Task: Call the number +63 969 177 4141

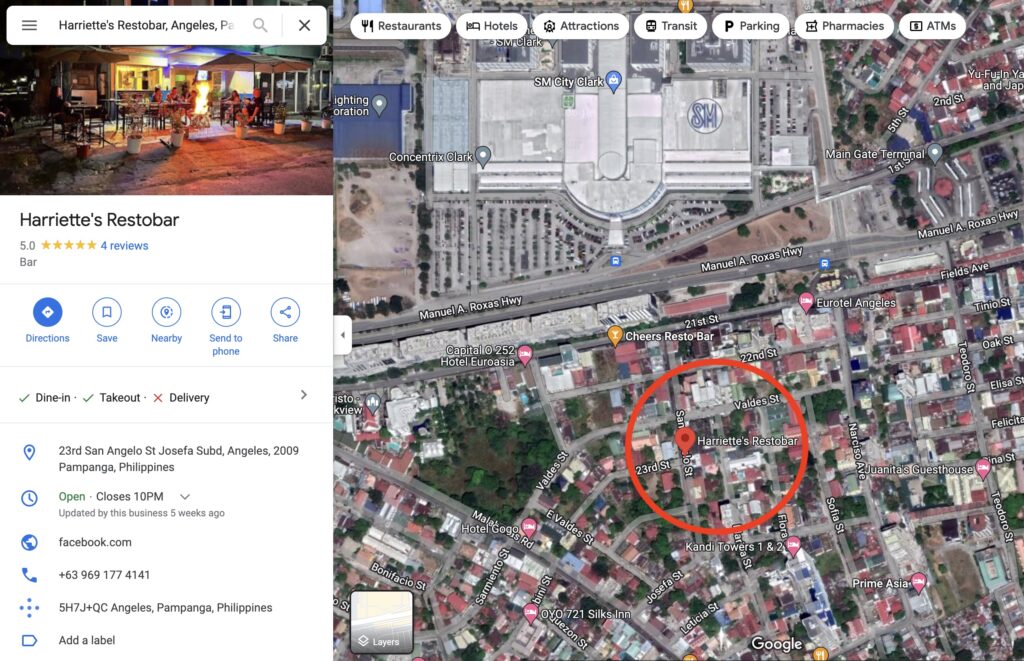Action: (x=104, y=575)
